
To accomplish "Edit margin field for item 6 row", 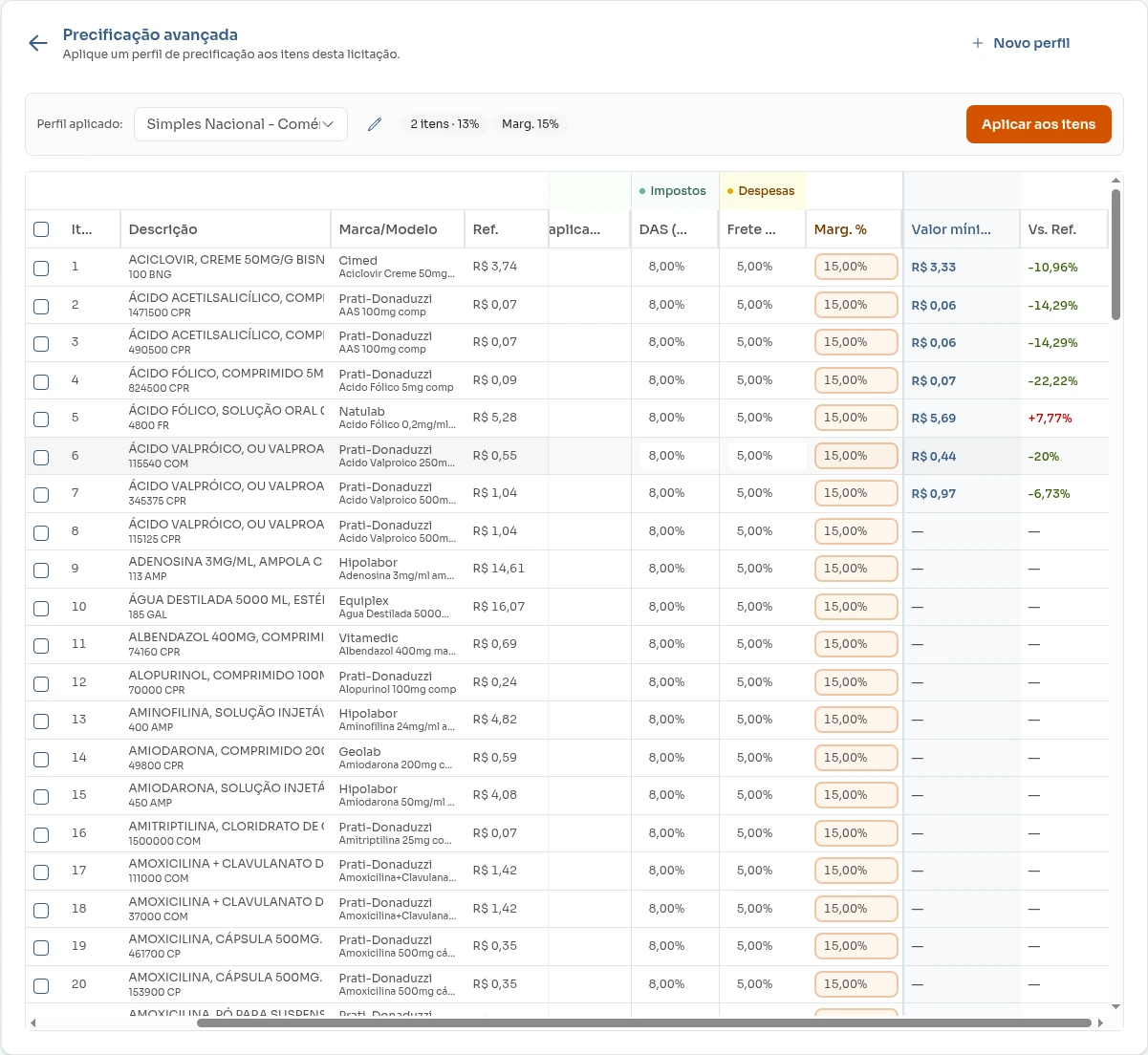I will 856,456.
